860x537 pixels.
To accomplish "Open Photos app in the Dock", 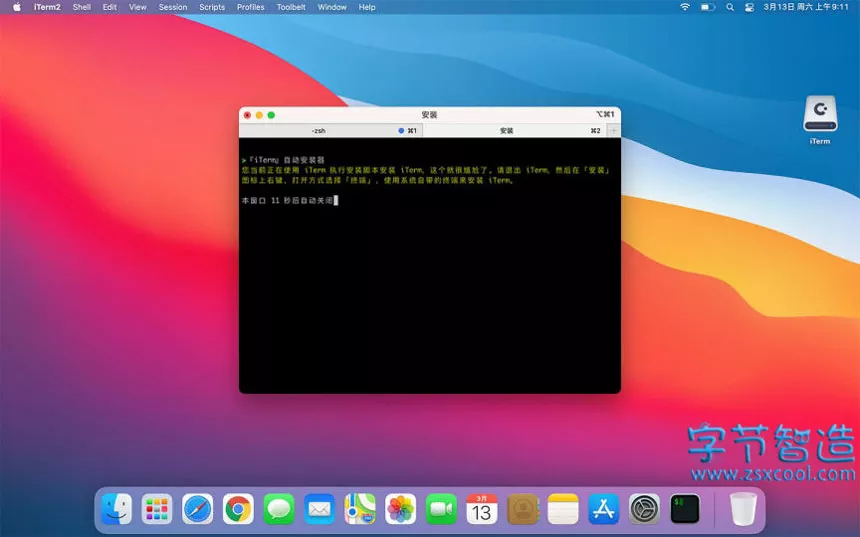I will point(400,509).
